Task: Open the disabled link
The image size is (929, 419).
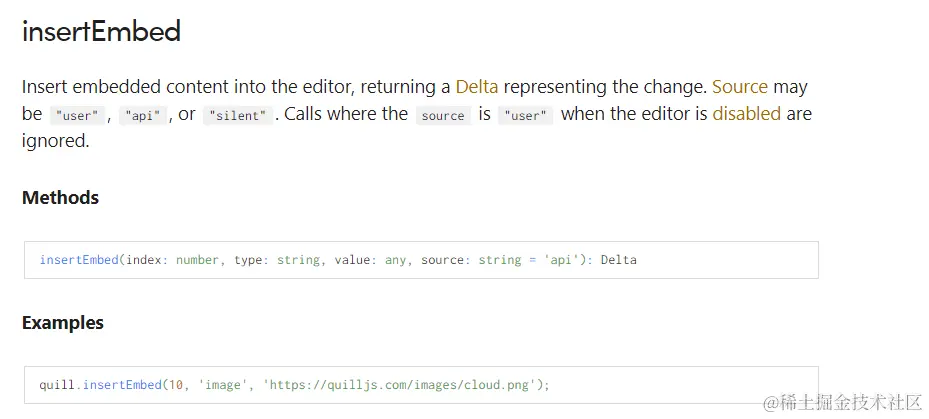Action: pyautogui.click(x=746, y=114)
